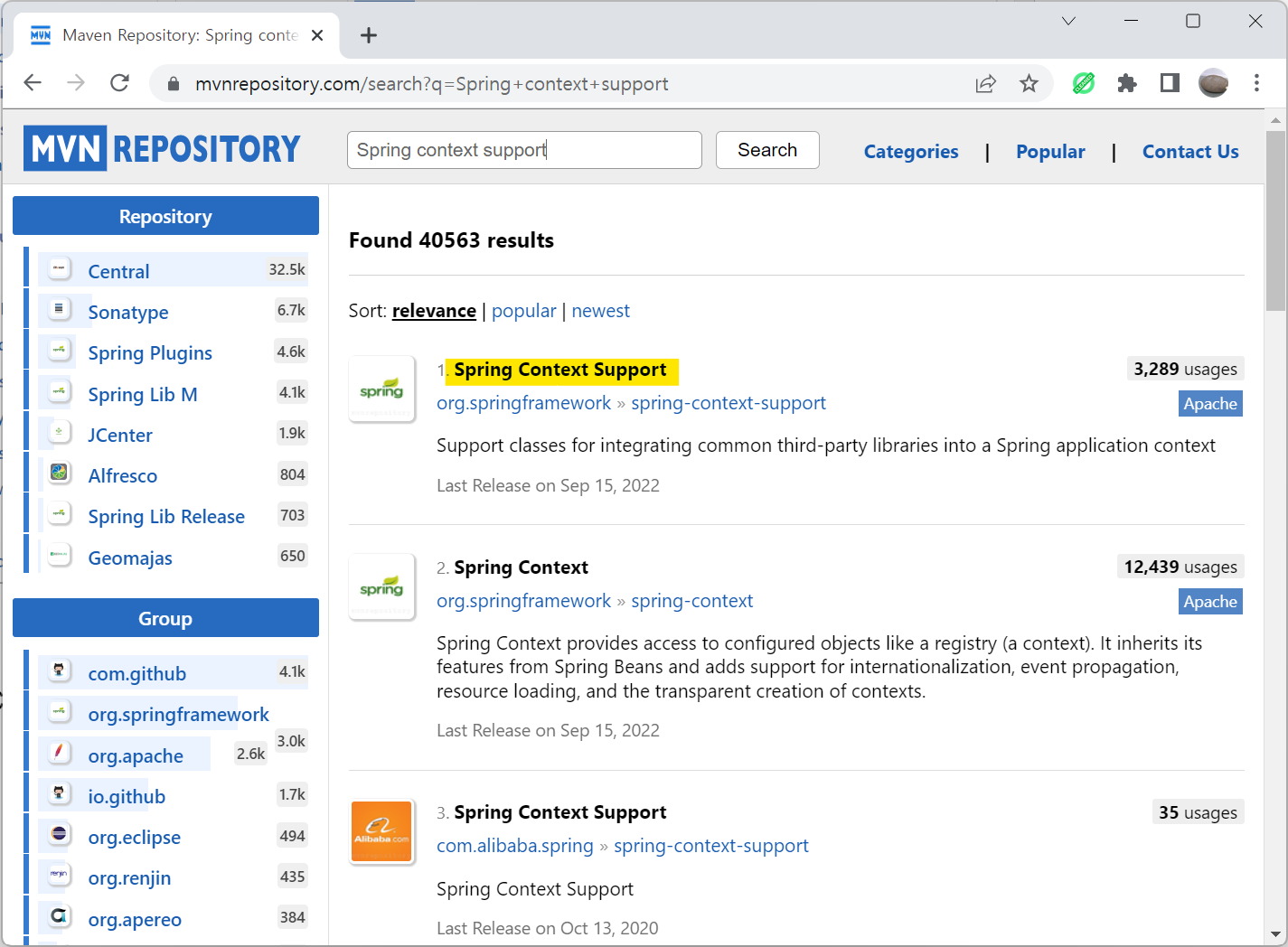
Task: Click the page vertical scrollbar thumb
Action: [x=1275, y=220]
